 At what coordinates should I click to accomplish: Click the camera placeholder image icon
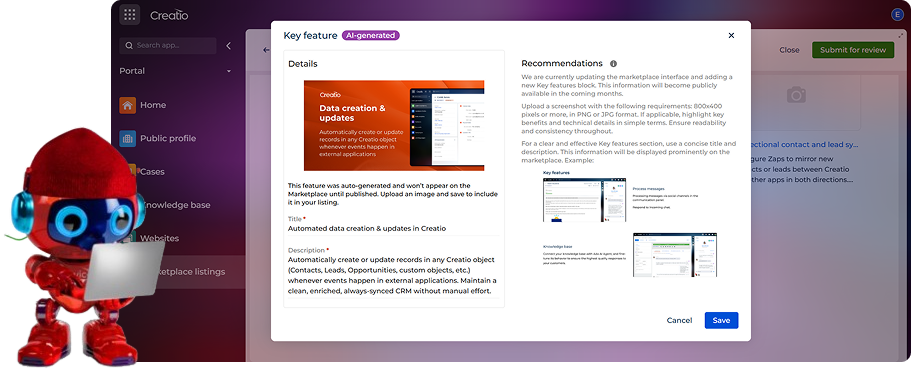[796, 95]
